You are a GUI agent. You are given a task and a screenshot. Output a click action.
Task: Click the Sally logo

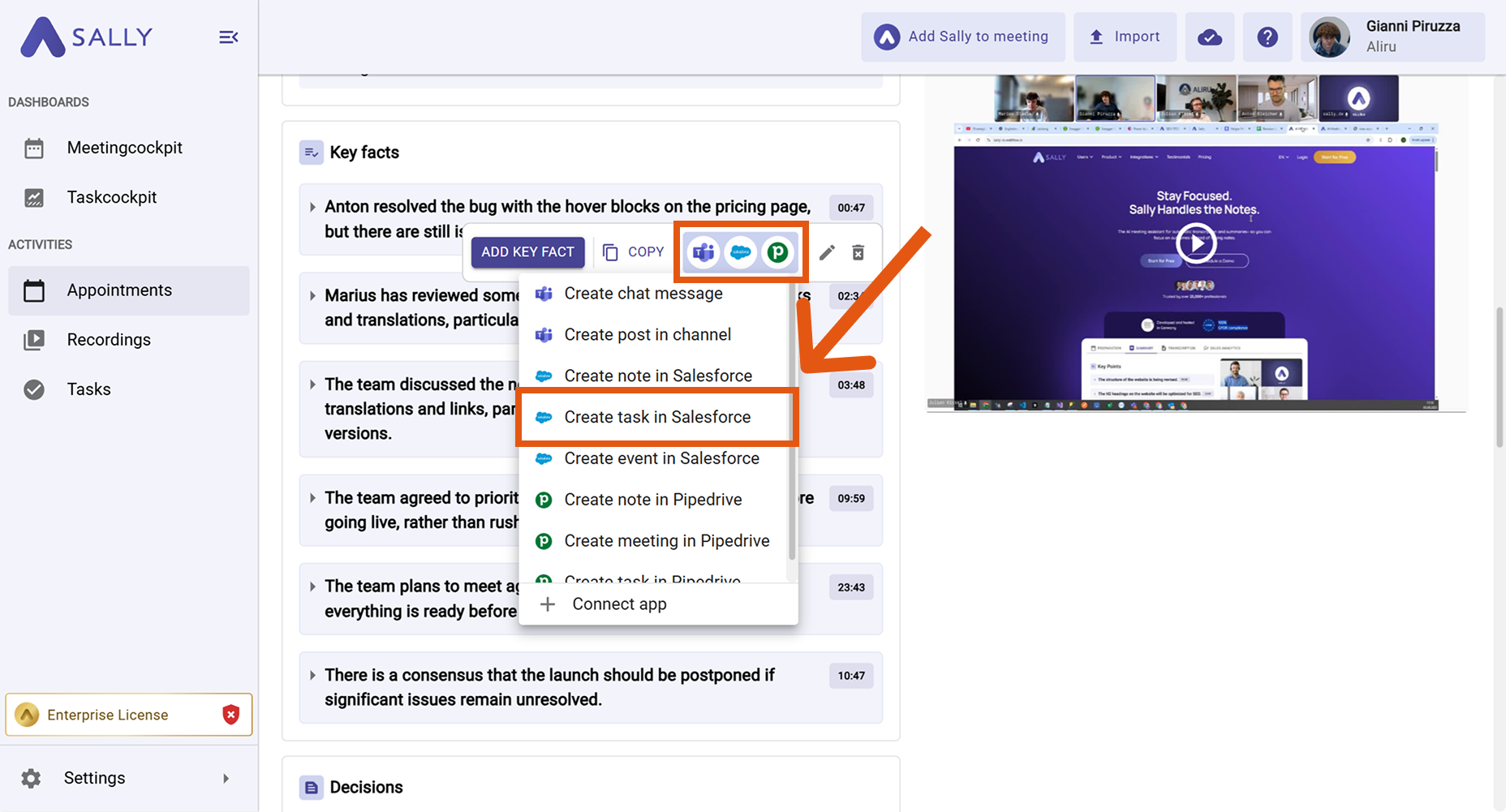tap(87, 37)
